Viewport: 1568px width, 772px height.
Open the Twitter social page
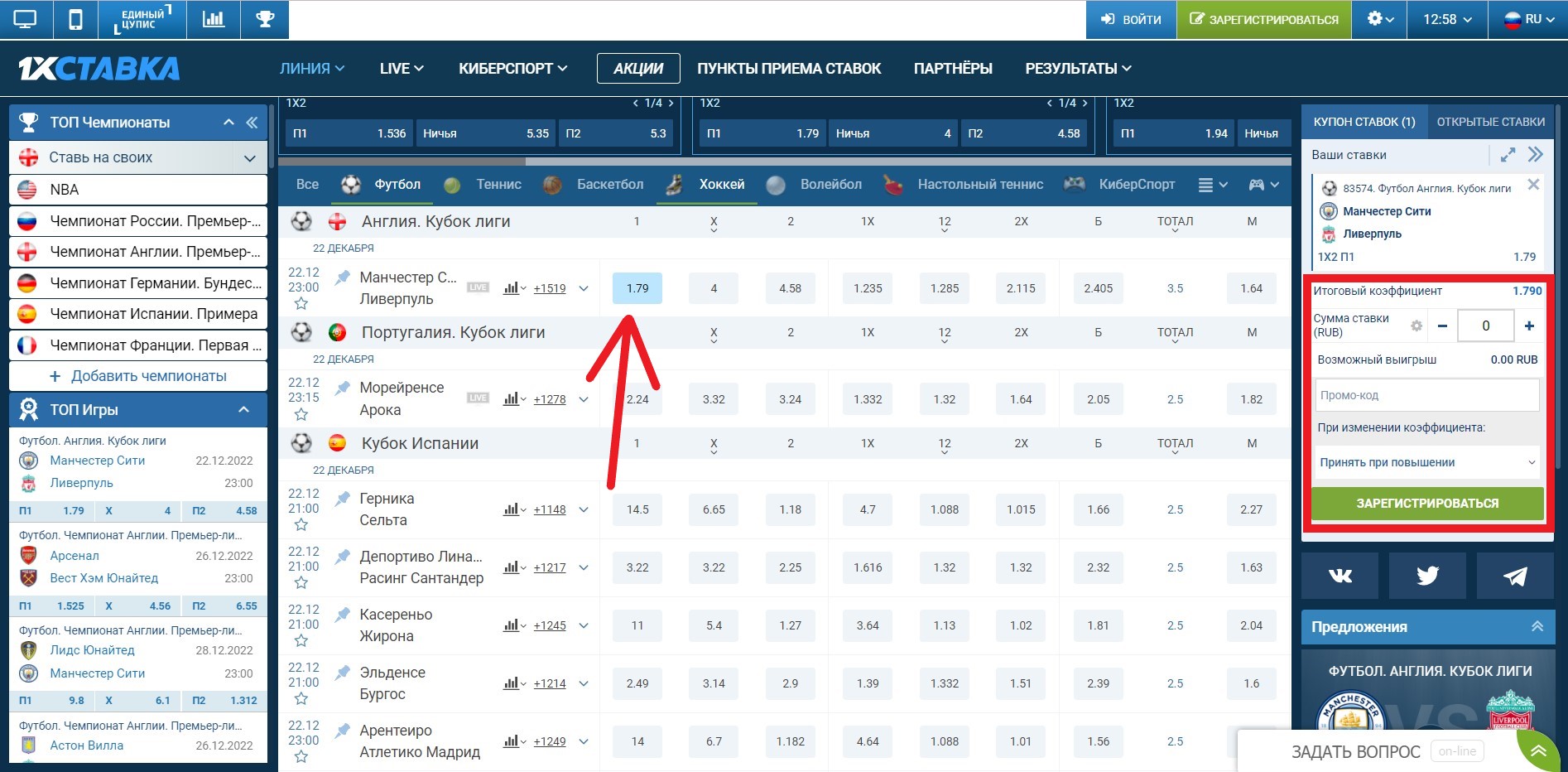(x=1427, y=576)
